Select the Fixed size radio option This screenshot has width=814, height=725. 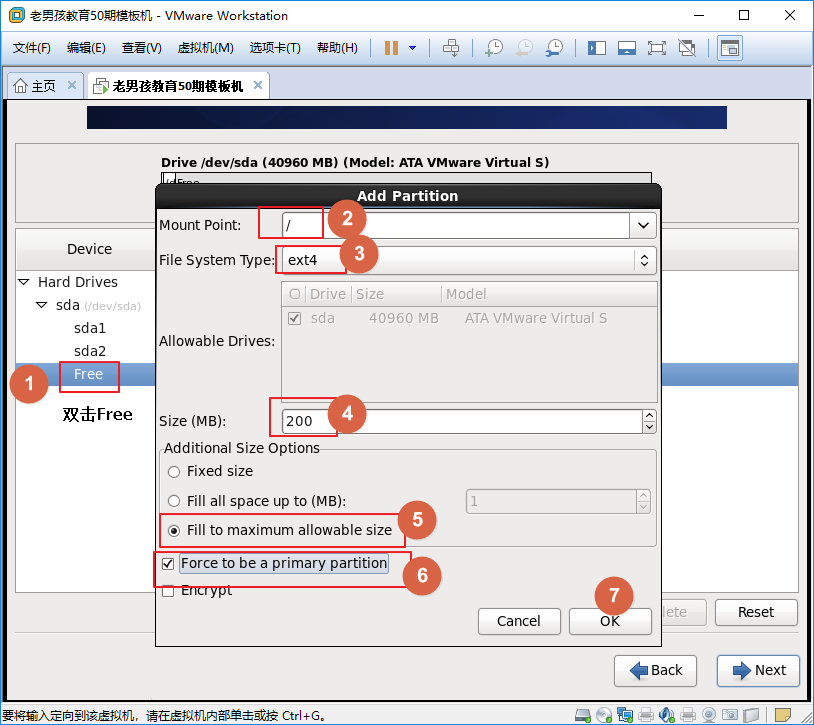point(174,471)
